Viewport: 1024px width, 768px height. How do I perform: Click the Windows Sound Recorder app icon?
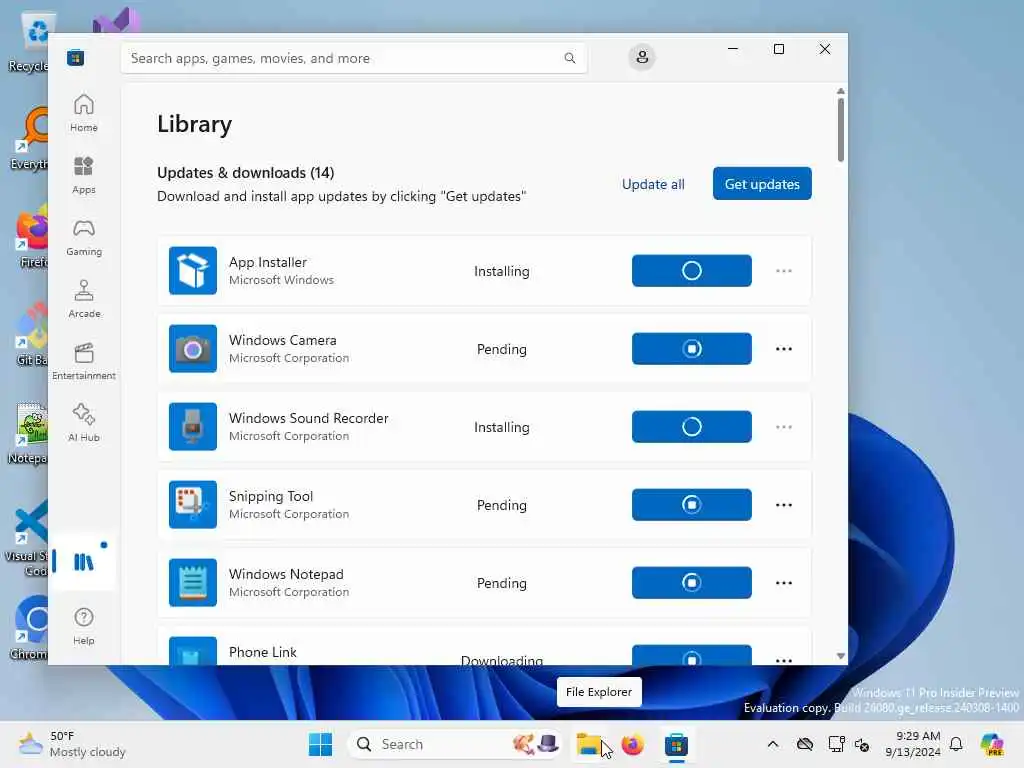click(193, 426)
